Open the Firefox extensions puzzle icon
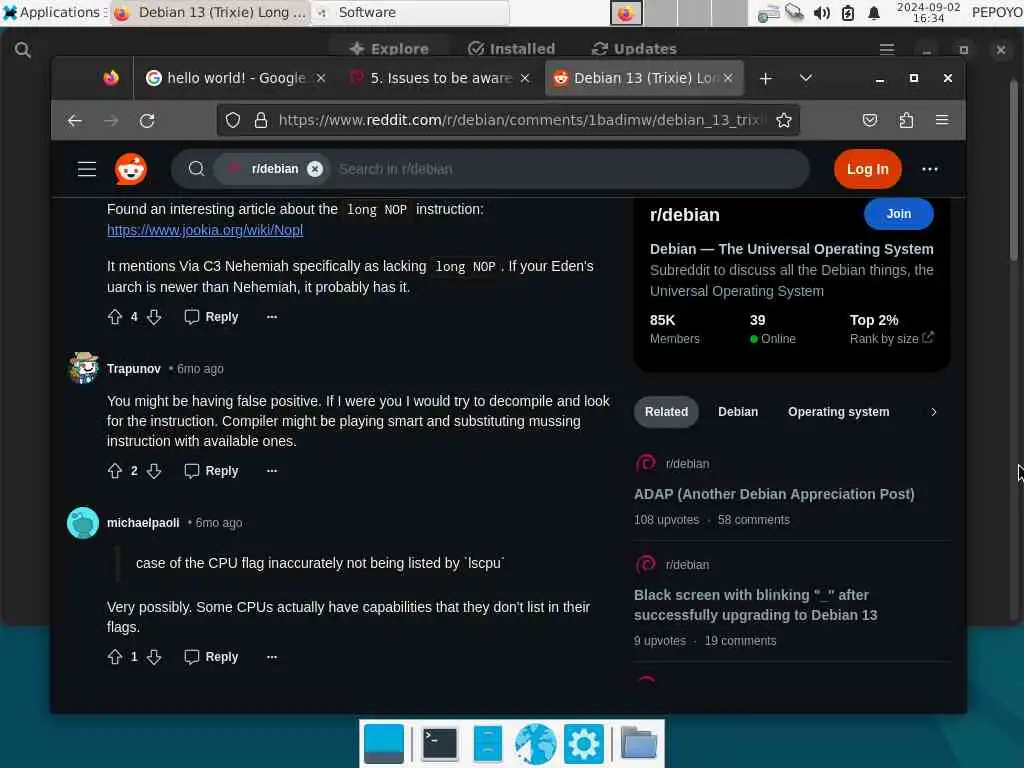The height and width of the screenshot is (768, 1024). [906, 120]
